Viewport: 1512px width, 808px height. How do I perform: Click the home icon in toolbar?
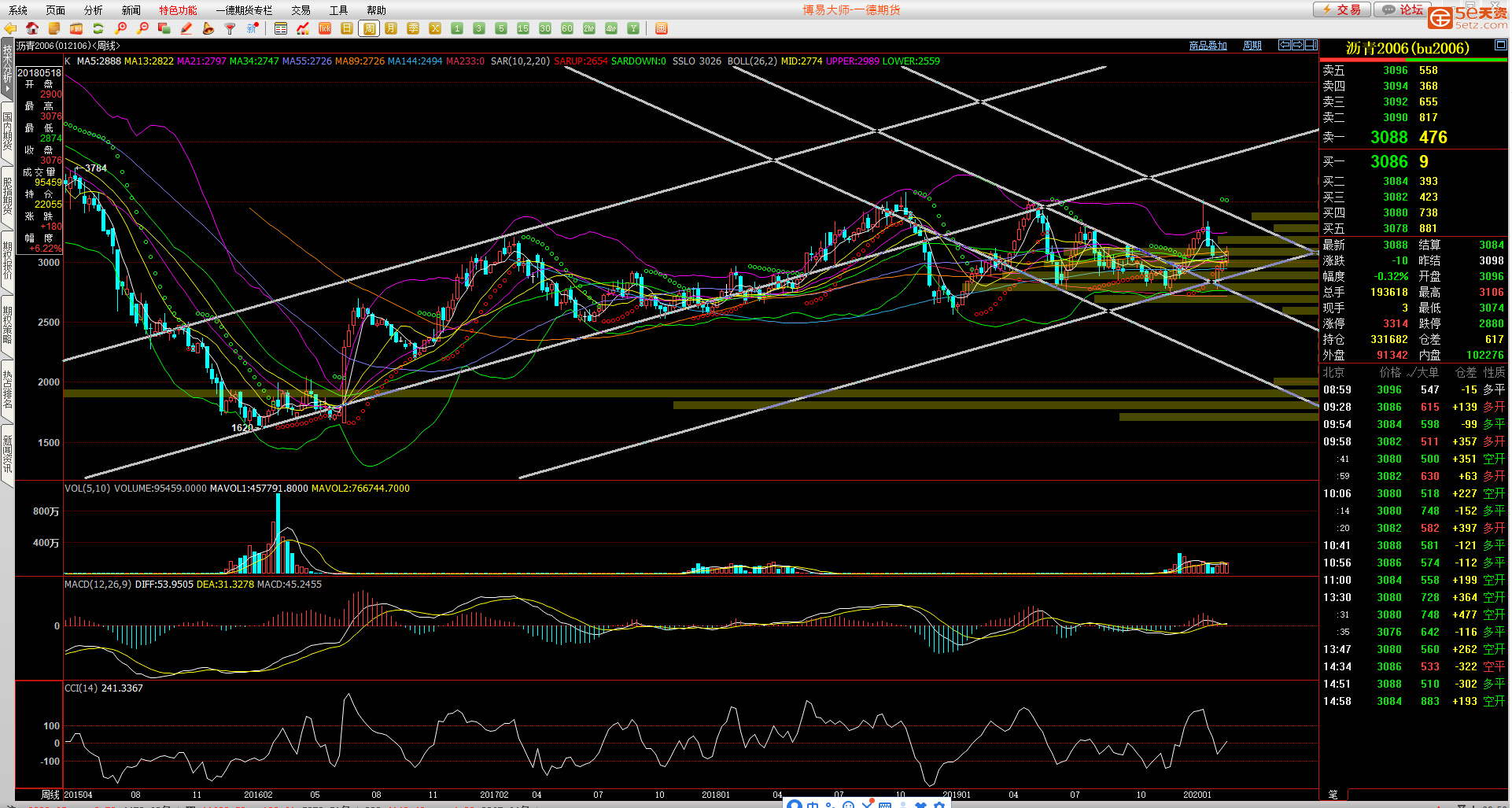click(x=32, y=28)
